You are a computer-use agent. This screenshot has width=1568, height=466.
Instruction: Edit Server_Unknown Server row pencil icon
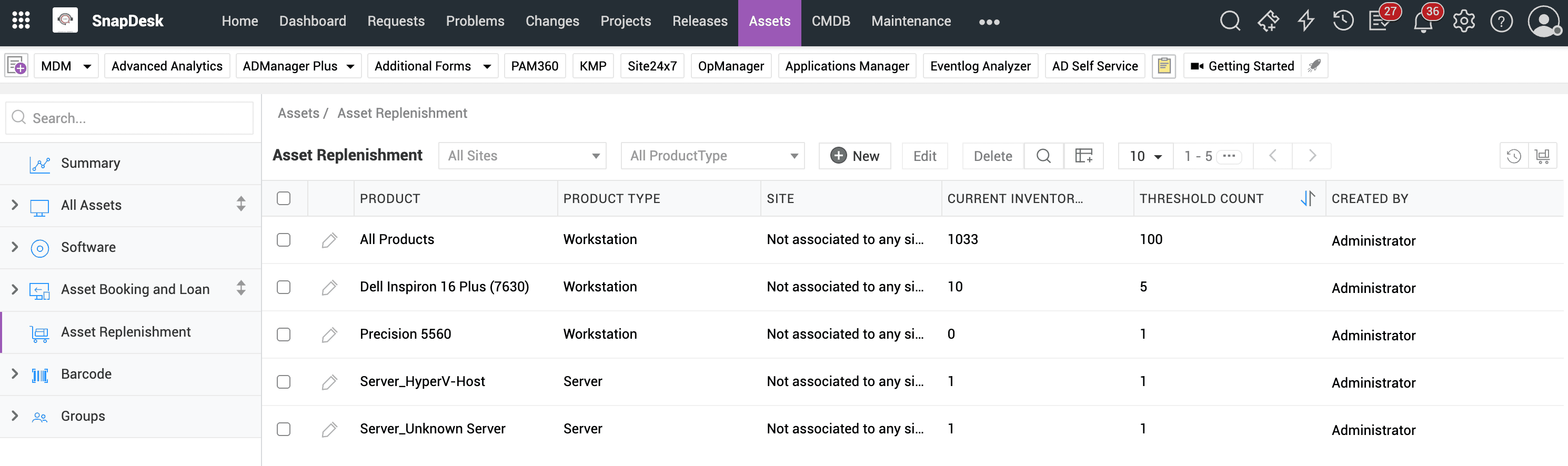click(329, 430)
